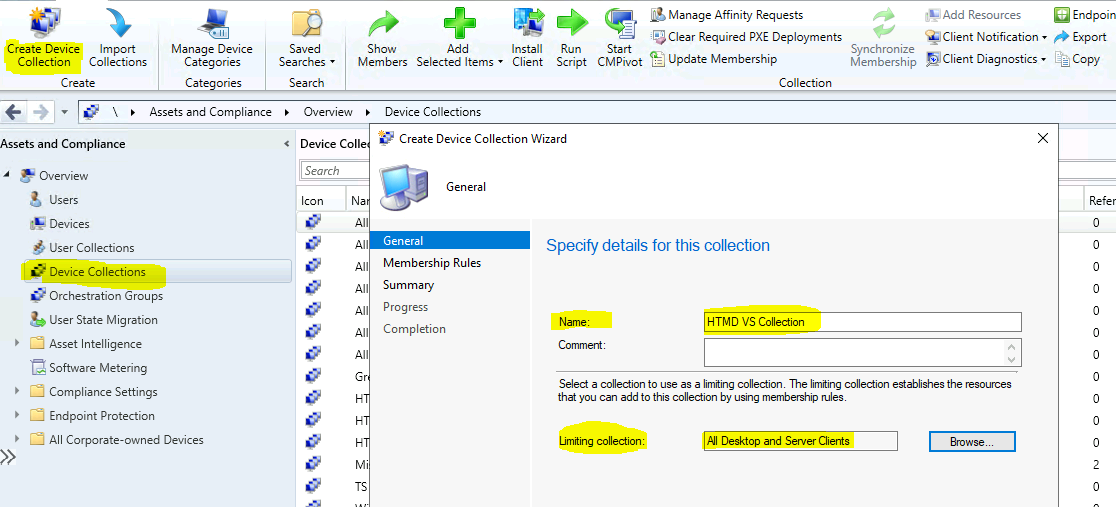Viewport: 1116px width, 507px height.
Task: Click the Software Metering icon
Action: (x=38, y=367)
